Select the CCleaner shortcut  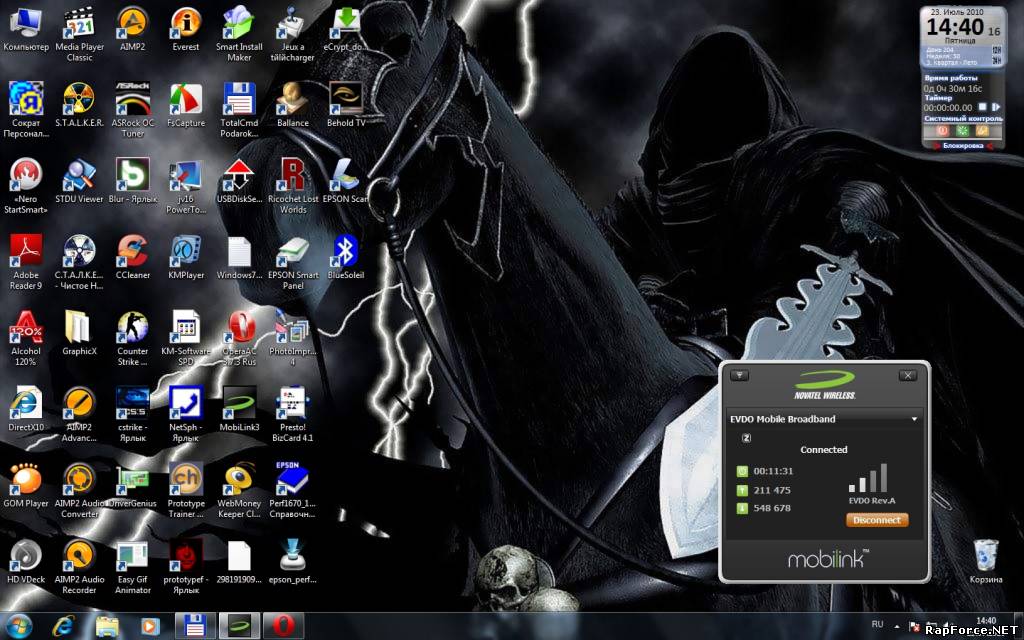tap(133, 257)
